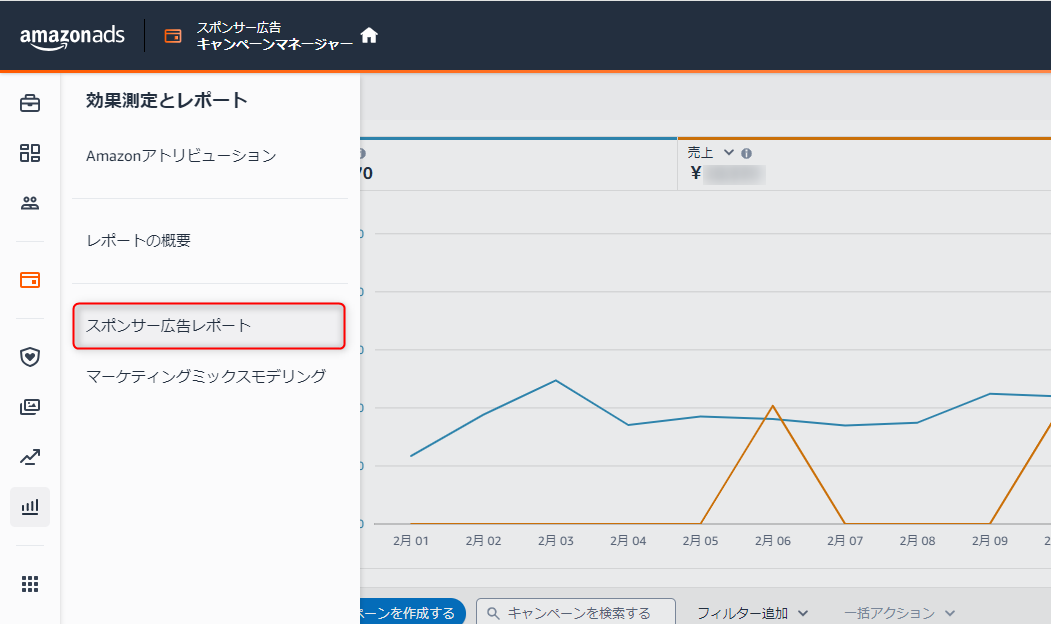
Task: Click the 2月 07 axis label
Action: click(845, 541)
